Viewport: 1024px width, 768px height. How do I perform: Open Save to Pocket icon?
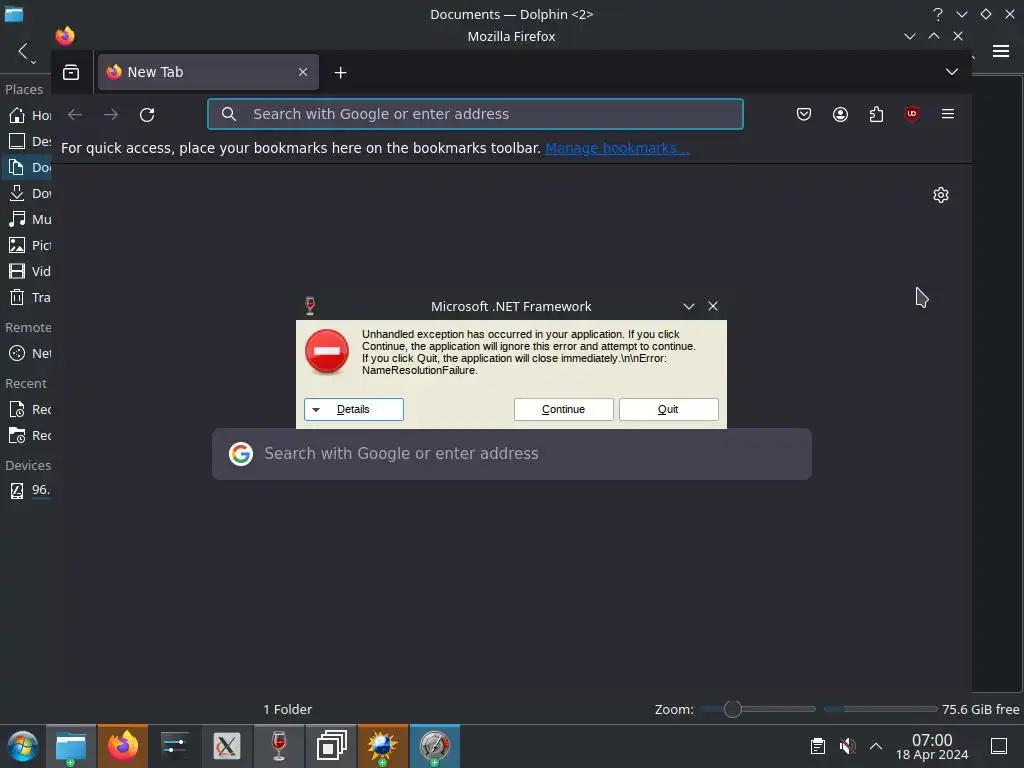804,114
